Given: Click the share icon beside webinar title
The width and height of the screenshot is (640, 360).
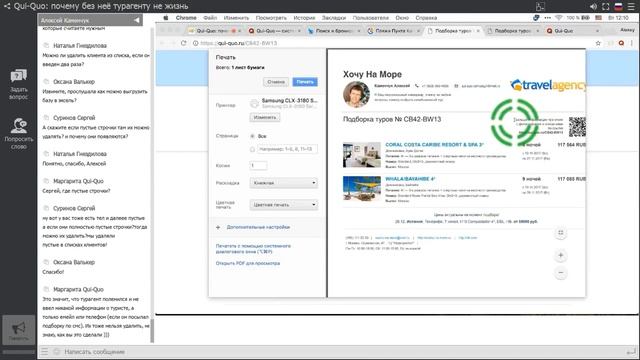Looking at the screenshot, I should click(7, 6).
